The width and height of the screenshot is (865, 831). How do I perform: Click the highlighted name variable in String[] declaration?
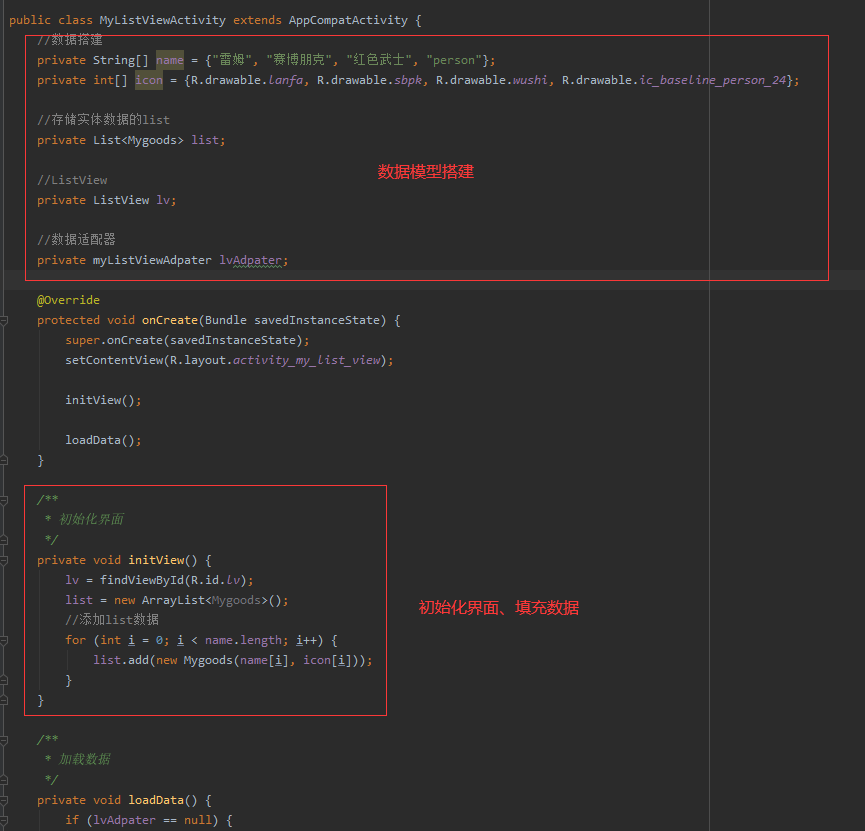click(169, 60)
